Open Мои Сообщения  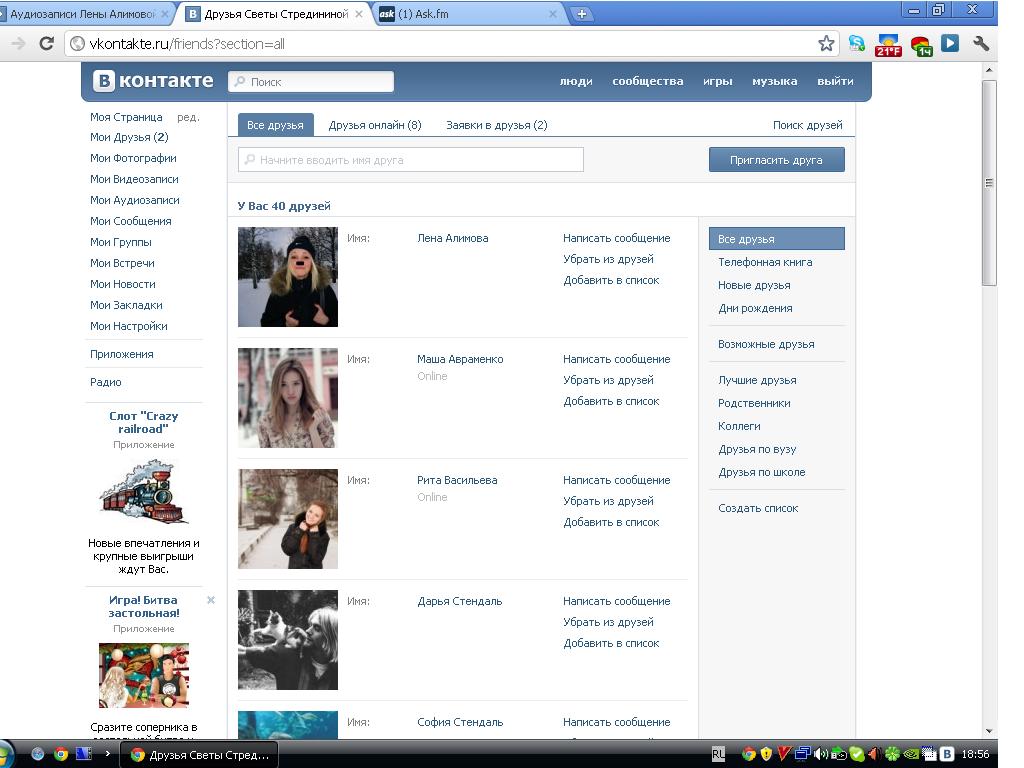(131, 221)
